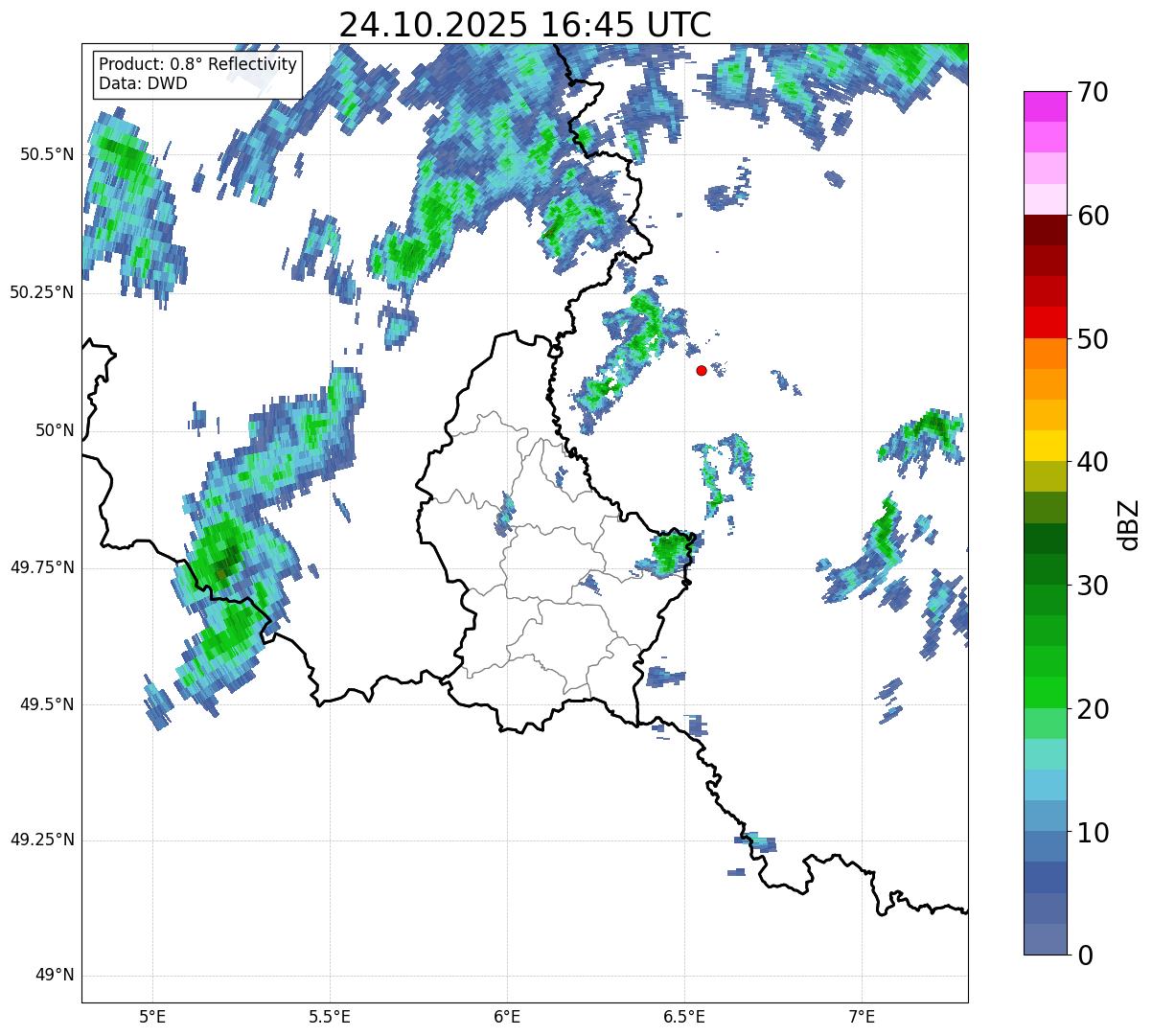Click the longitude label 6.5°E
Image resolution: width=1152 pixels, height=1036 pixels.
coord(684,1016)
